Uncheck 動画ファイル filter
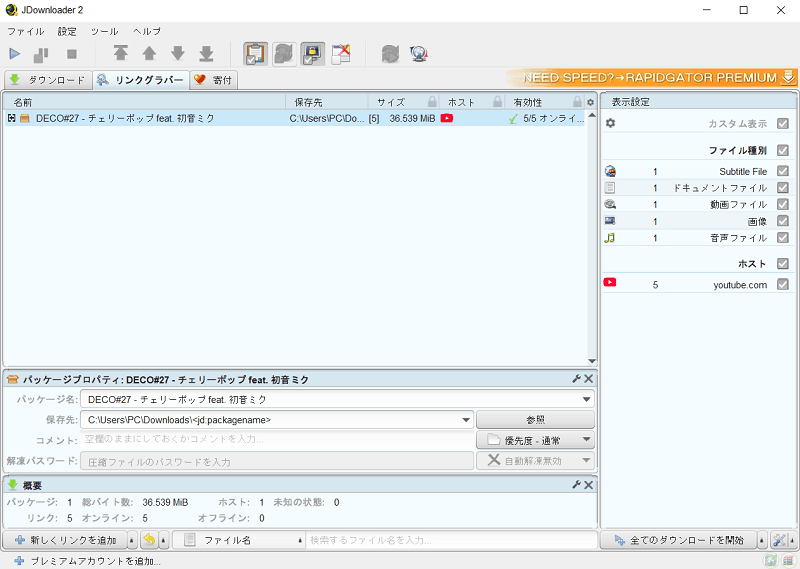The image size is (800, 569). (x=783, y=205)
